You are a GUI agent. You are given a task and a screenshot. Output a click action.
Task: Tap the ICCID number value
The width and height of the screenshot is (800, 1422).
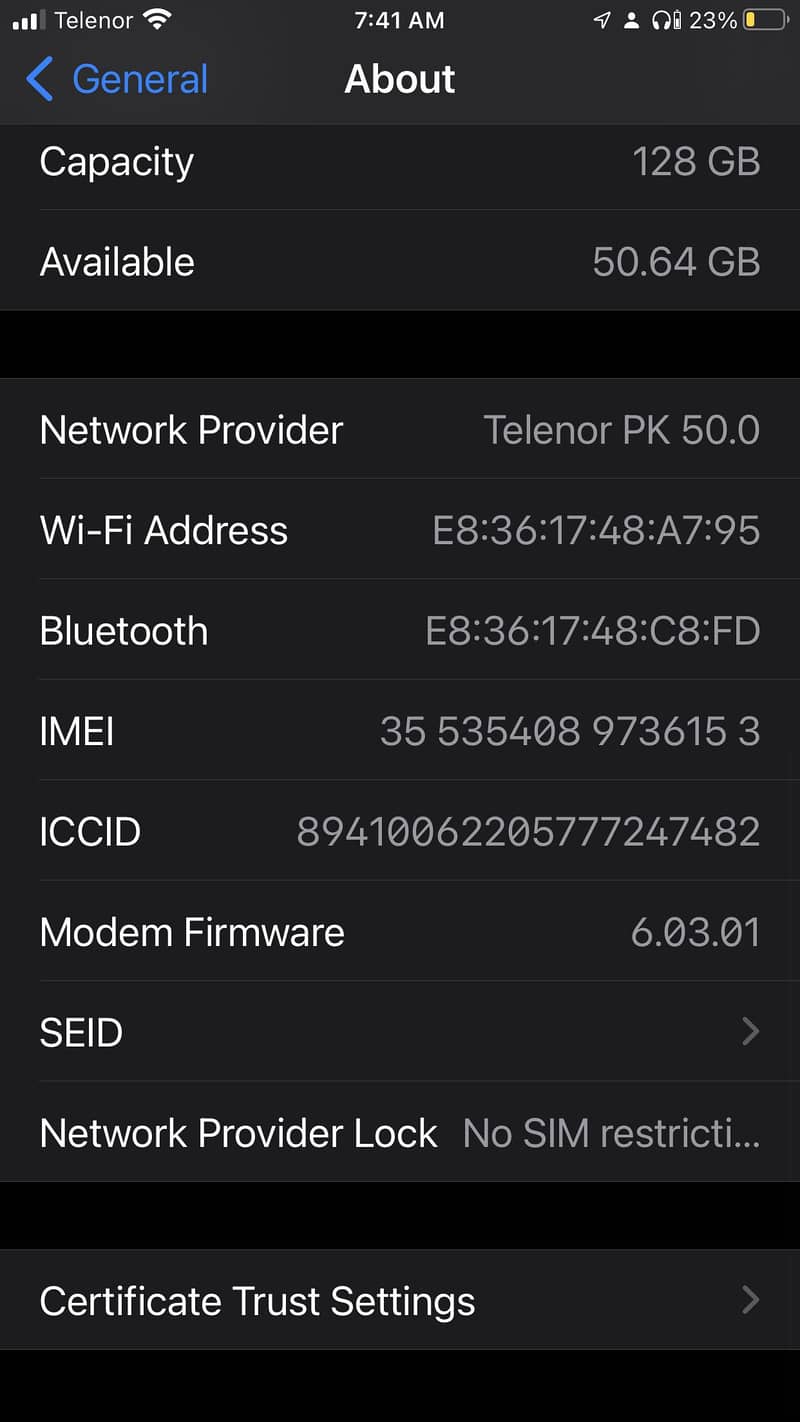pyautogui.click(x=528, y=831)
